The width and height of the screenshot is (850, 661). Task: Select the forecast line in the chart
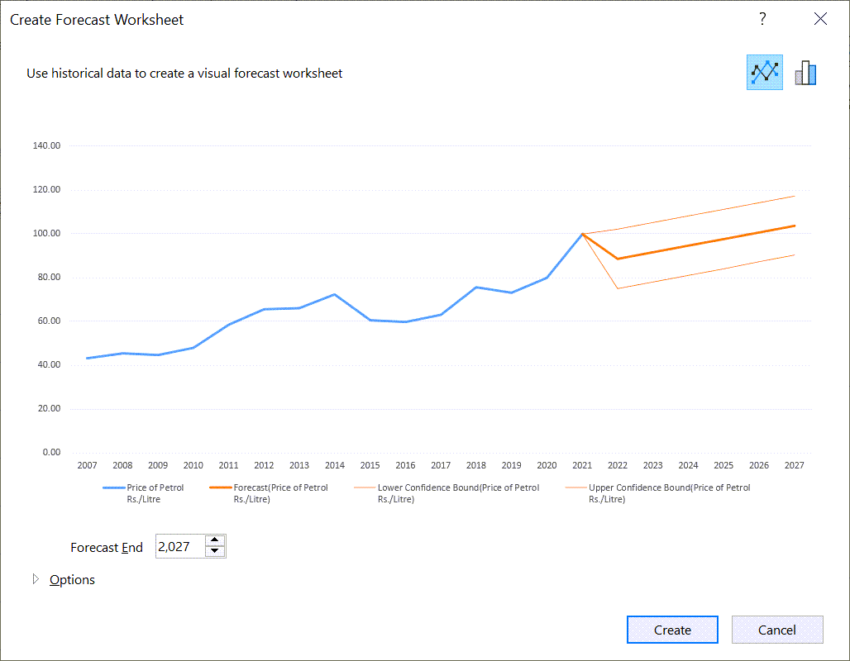(x=705, y=243)
